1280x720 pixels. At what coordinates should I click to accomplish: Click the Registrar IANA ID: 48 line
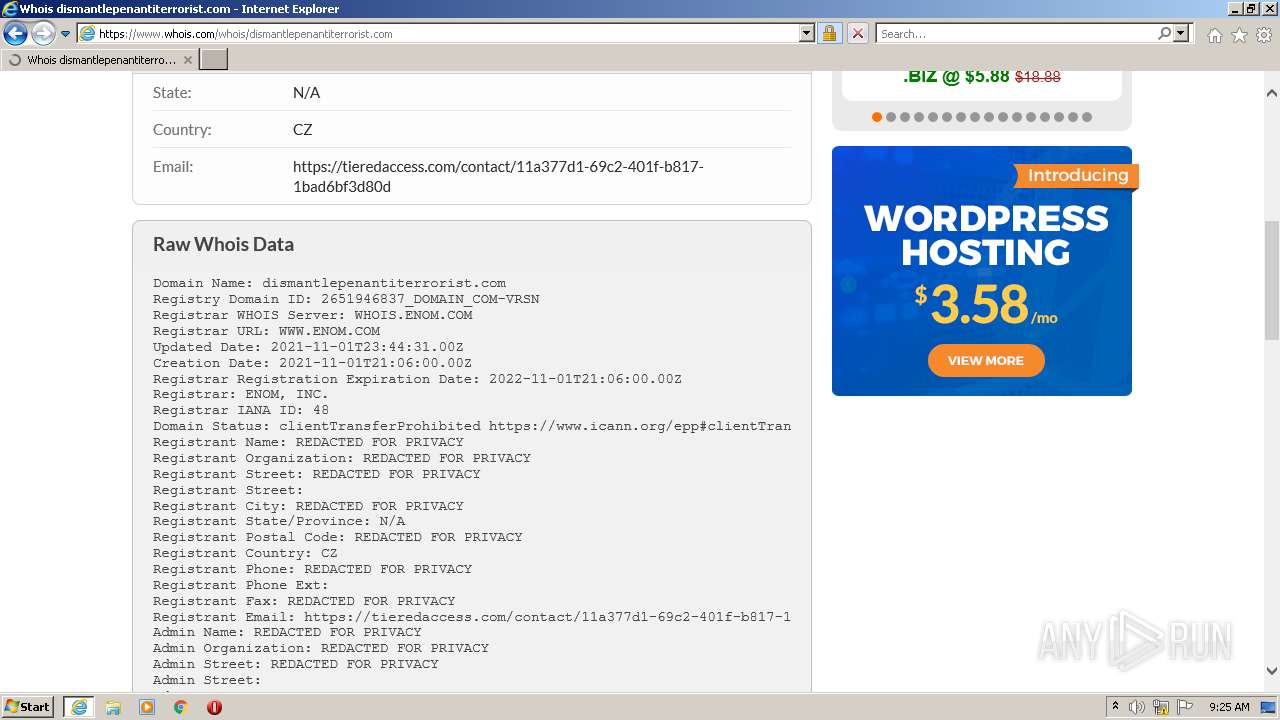coord(241,410)
